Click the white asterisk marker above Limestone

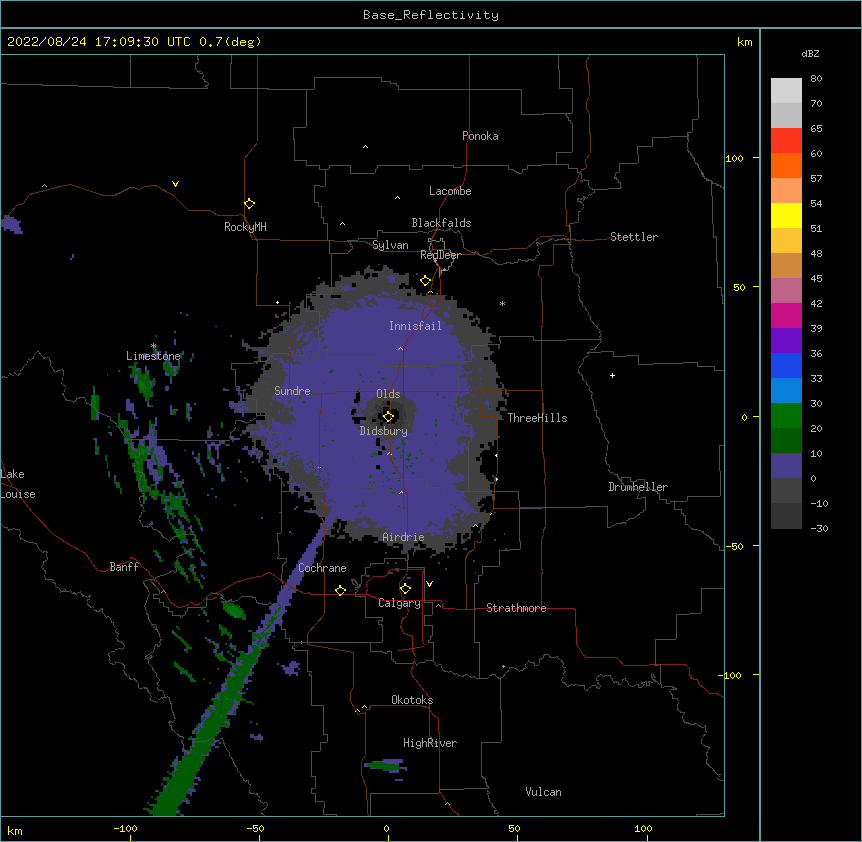click(154, 346)
